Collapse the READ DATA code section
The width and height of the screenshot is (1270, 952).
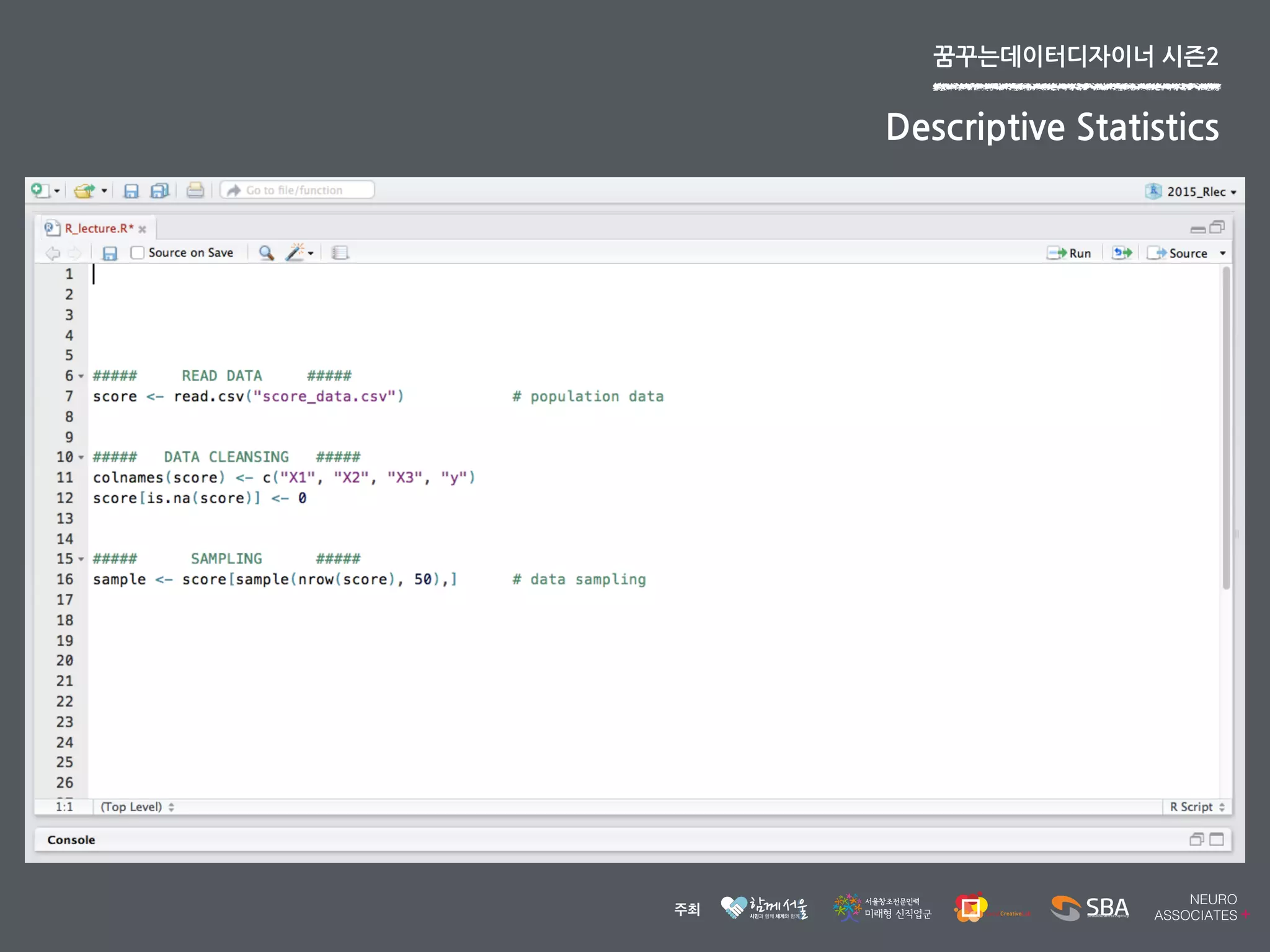[81, 376]
